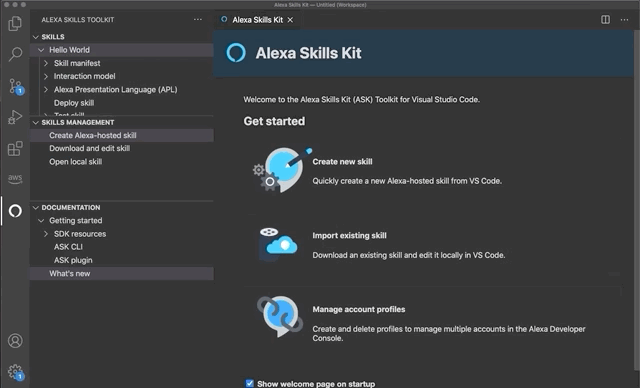640x388 pixels.
Task: Open the Alexa Skills Toolkit panel ellipsis menu
Action: point(198,20)
